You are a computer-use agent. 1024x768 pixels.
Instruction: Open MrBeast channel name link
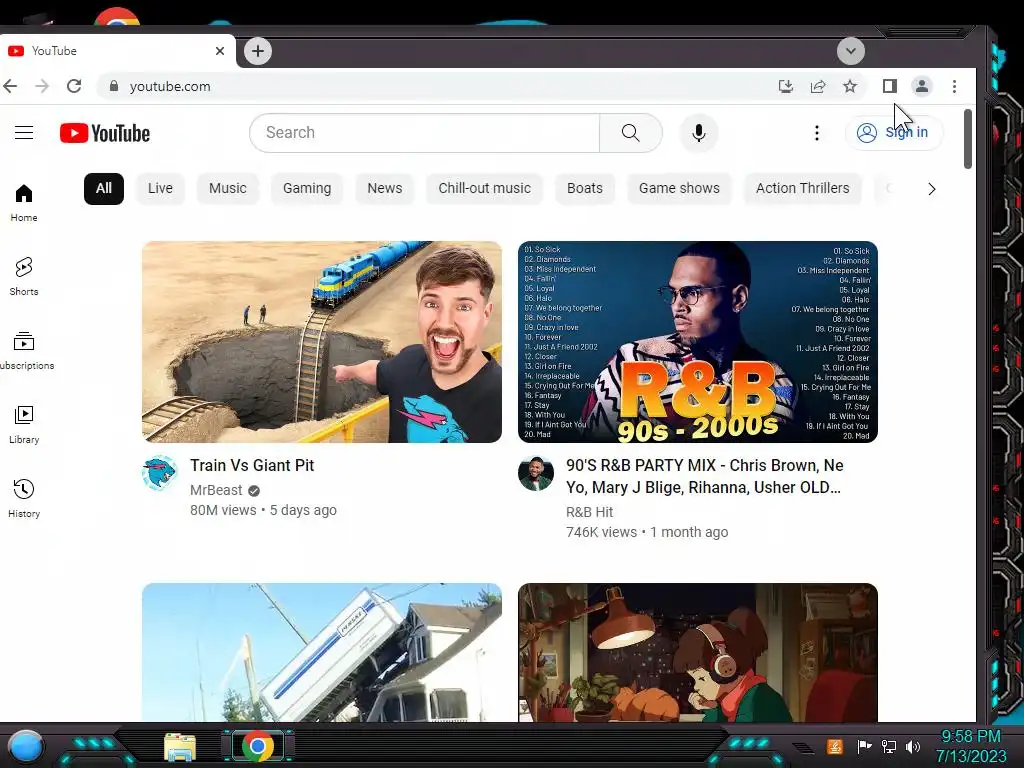click(216, 490)
